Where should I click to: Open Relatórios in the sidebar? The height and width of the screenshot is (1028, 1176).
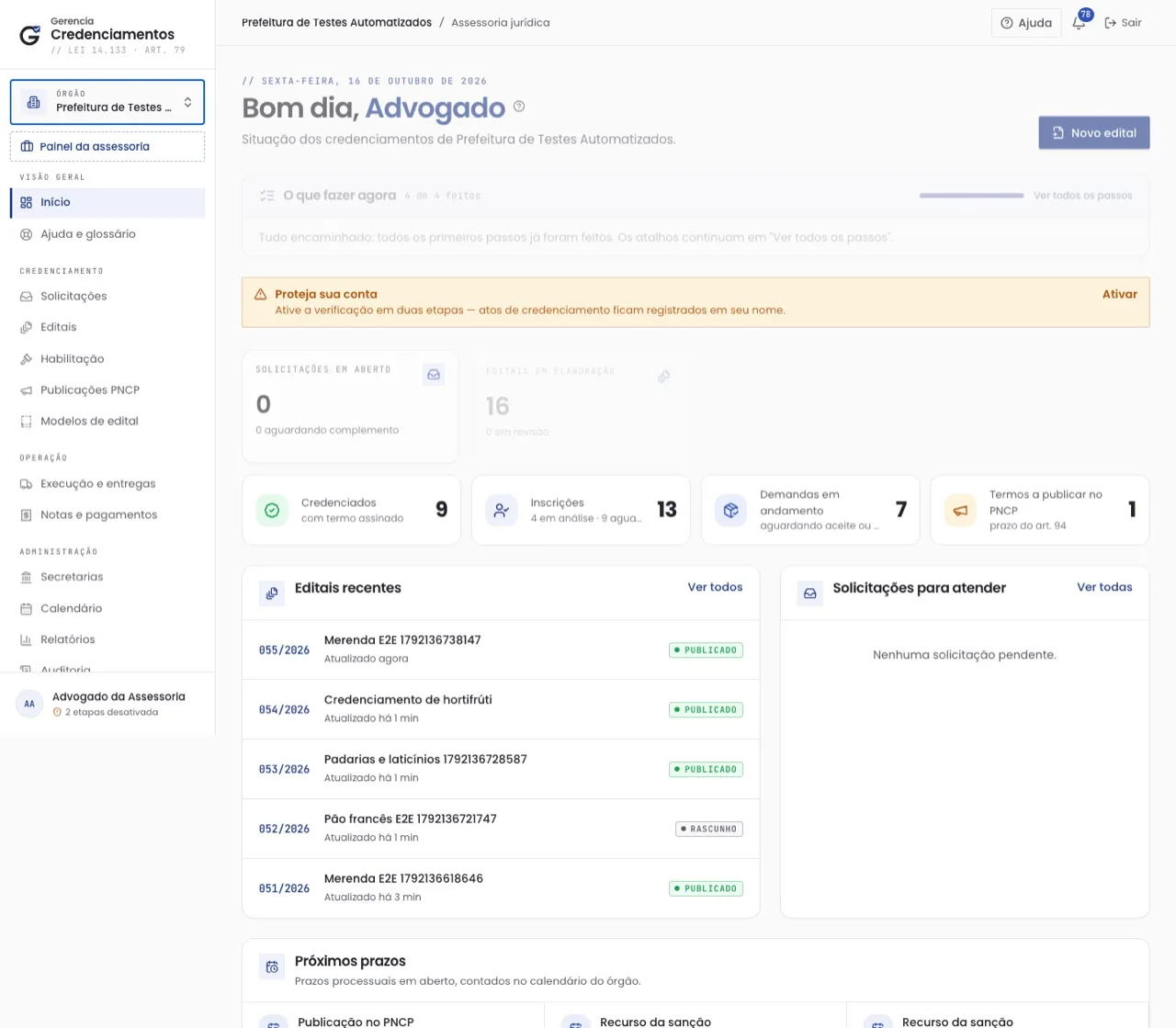click(107, 639)
